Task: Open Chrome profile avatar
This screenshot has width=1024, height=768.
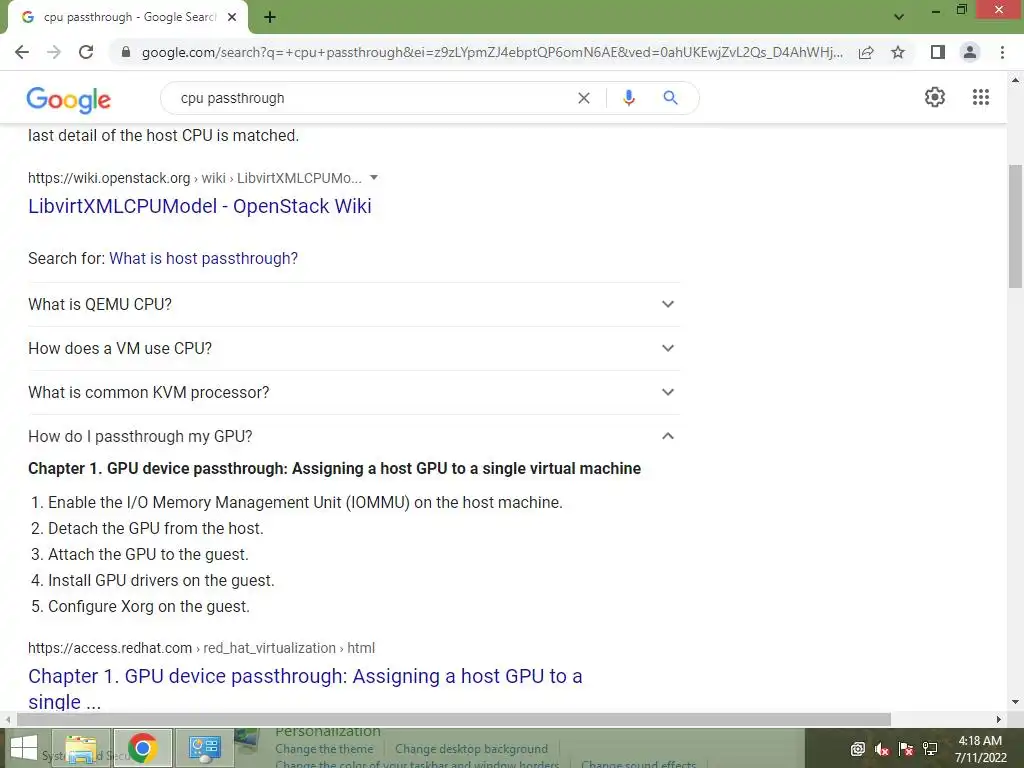Action: pos(970,52)
